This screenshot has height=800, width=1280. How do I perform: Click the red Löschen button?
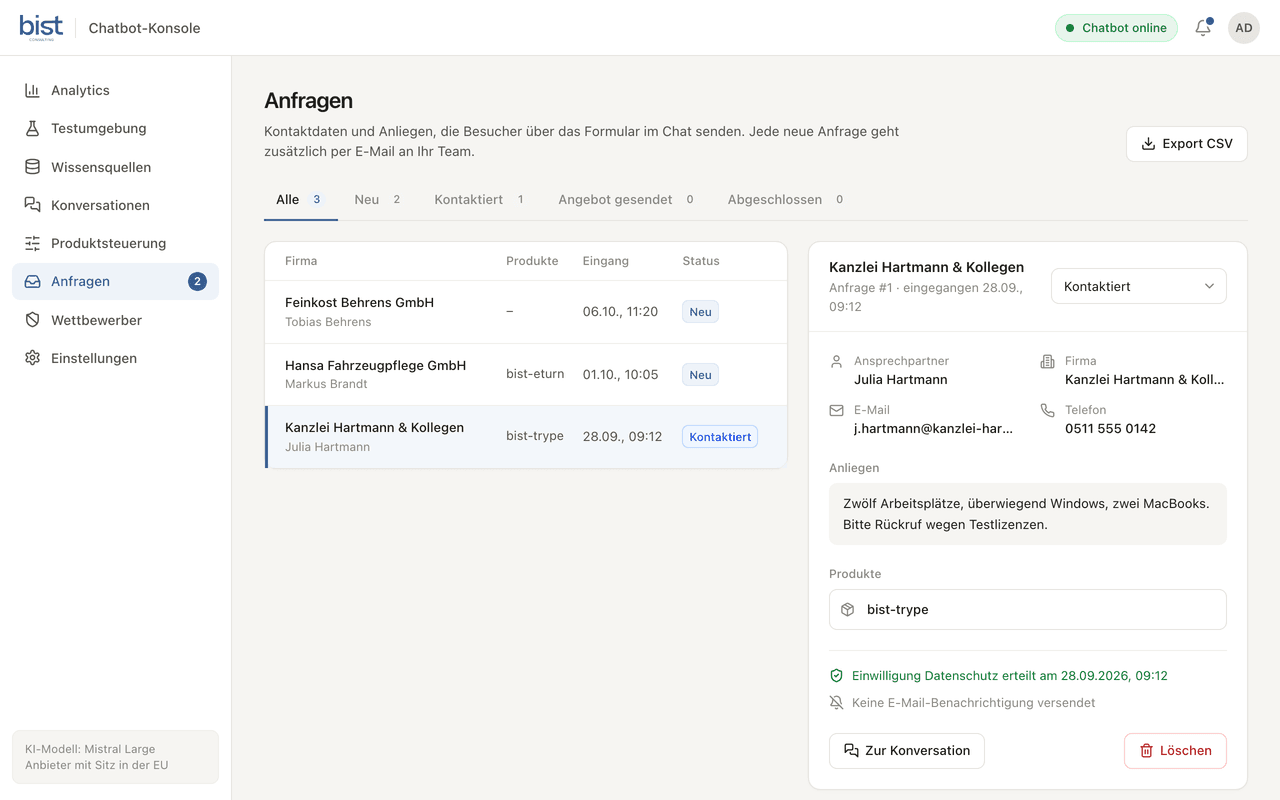1175,751
